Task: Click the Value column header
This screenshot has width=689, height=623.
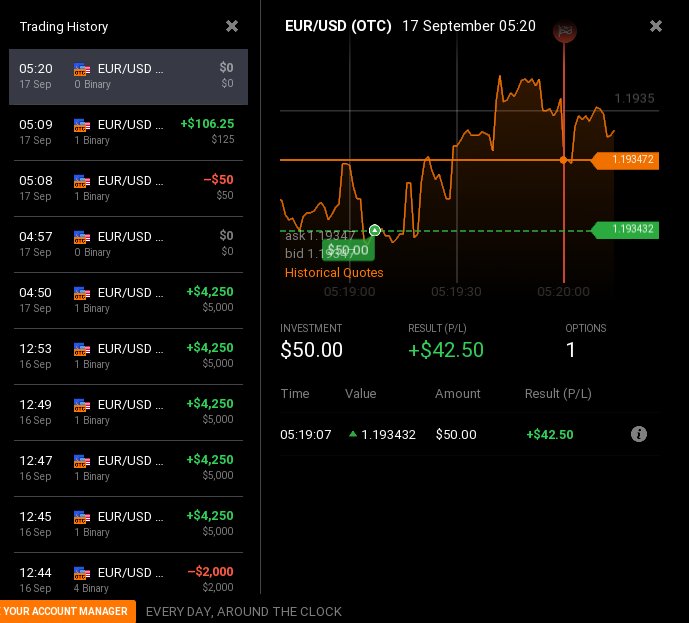Action: [360, 394]
